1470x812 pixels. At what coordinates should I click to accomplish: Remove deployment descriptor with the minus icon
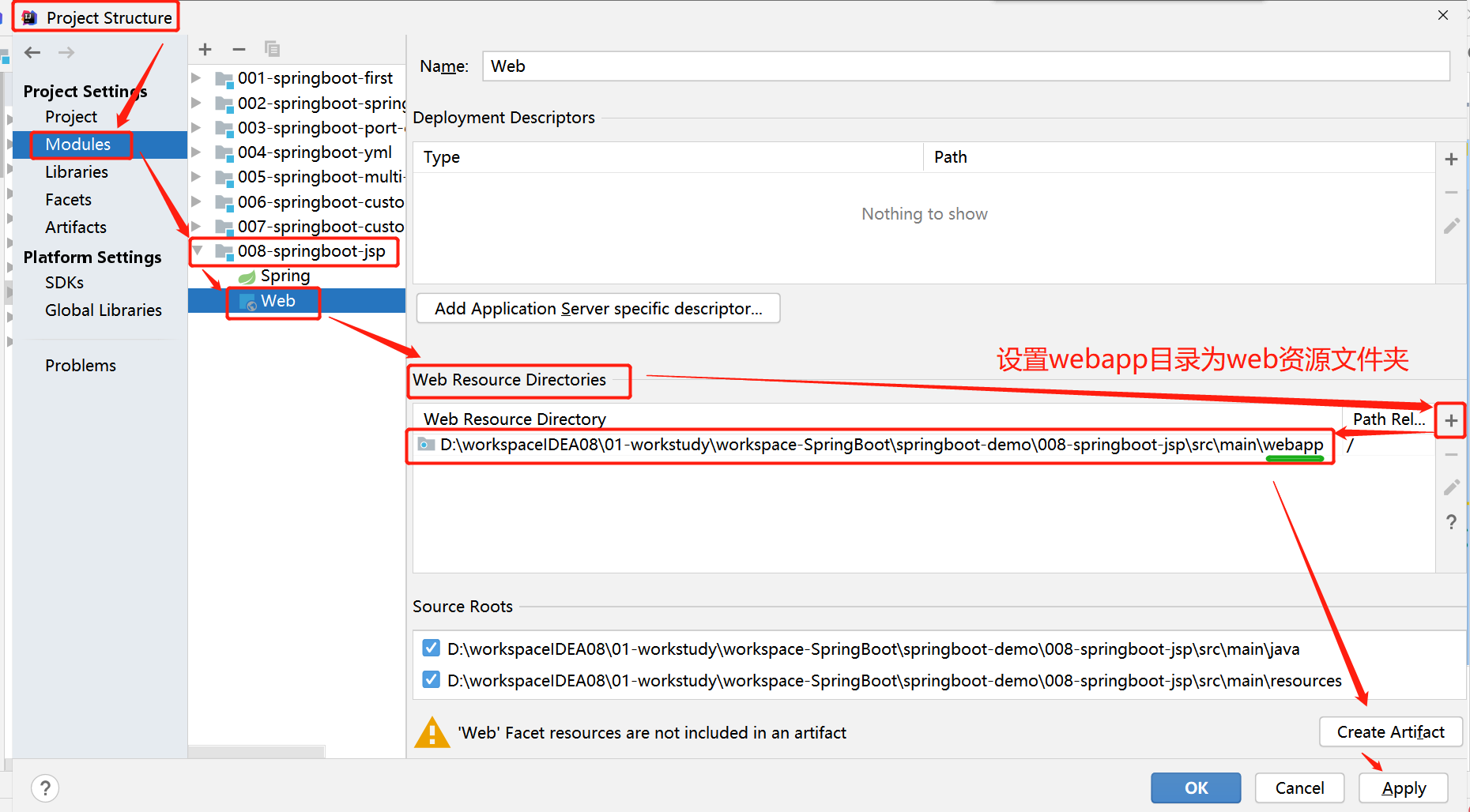point(1451,193)
